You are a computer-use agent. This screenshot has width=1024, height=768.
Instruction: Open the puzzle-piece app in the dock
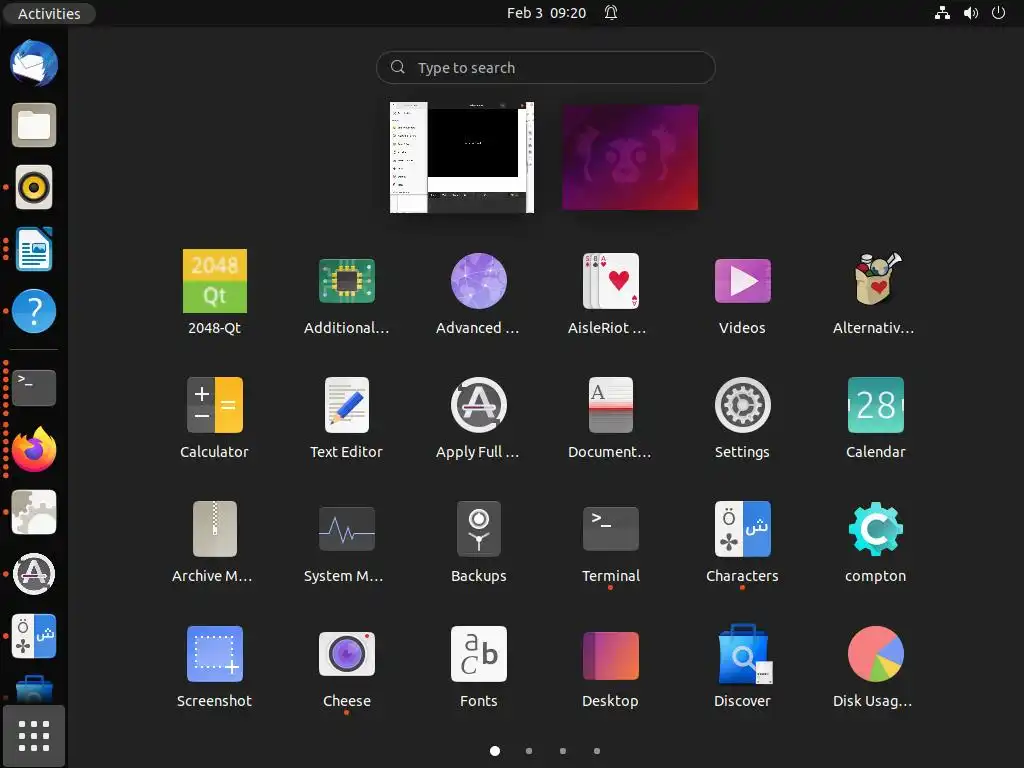click(x=34, y=512)
